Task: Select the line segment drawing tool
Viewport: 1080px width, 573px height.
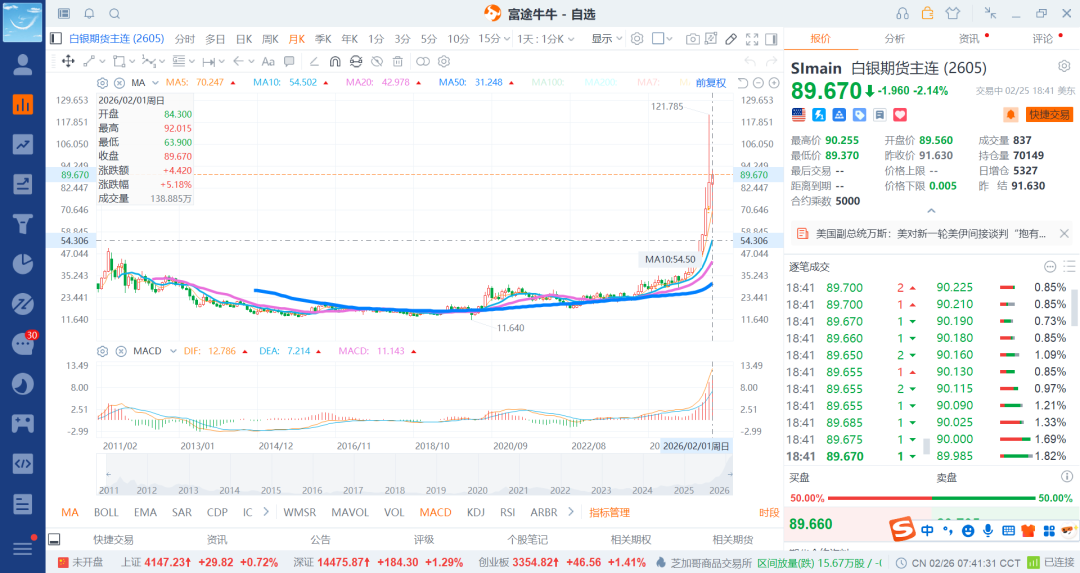Action: (88, 61)
